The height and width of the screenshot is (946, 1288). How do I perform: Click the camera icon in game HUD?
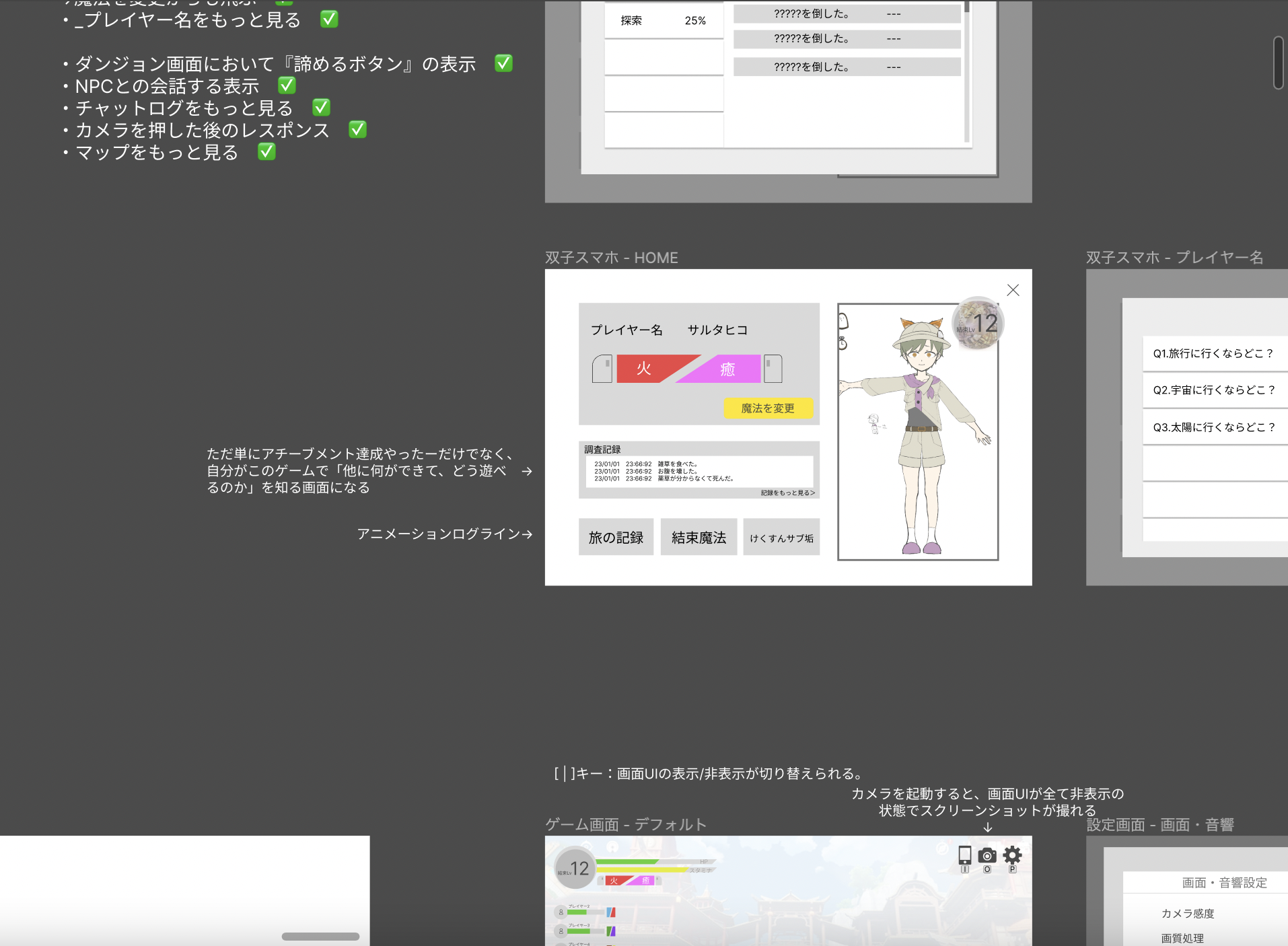(987, 855)
